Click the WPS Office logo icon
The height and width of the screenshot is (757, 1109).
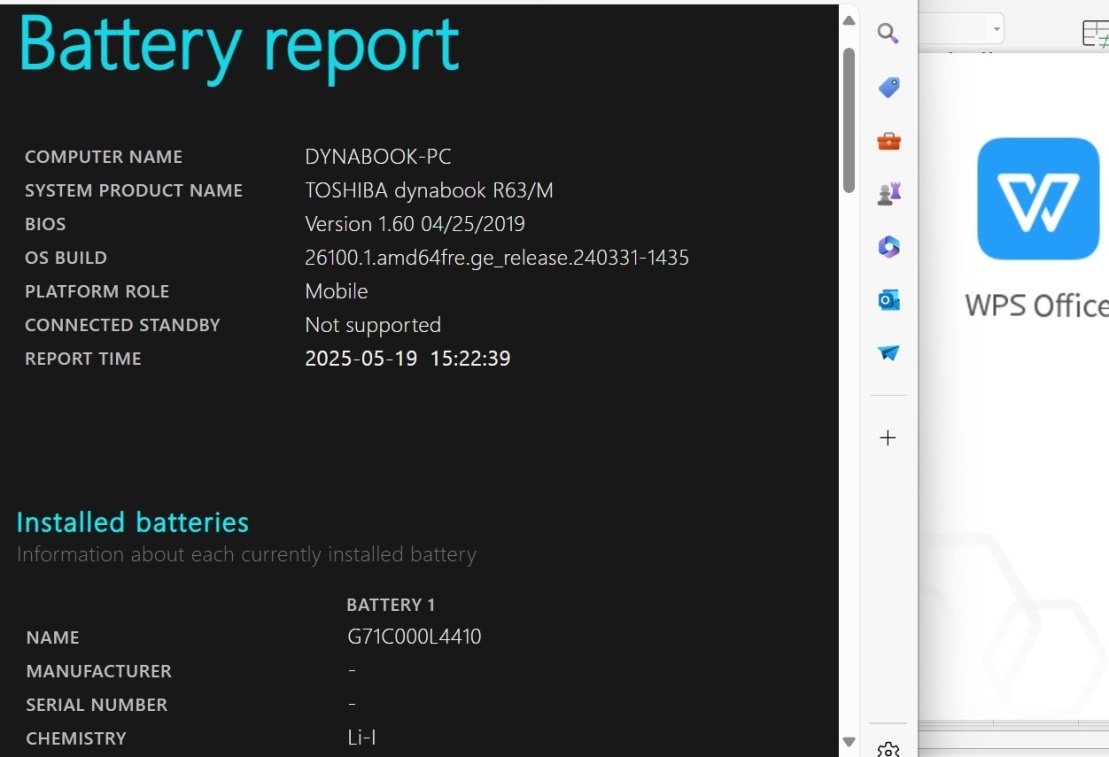[x=1038, y=199]
